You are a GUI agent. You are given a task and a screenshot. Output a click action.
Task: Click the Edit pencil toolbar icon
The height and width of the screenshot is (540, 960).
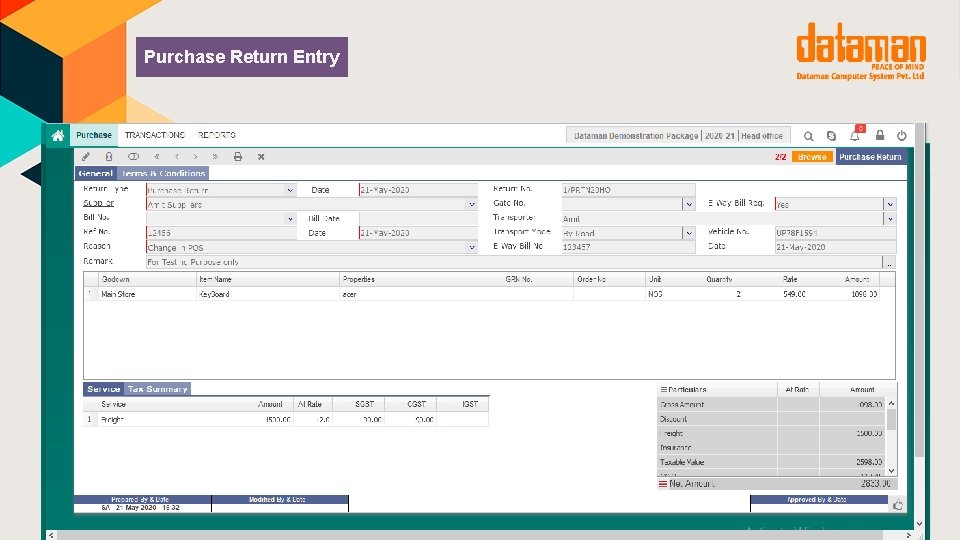point(86,157)
